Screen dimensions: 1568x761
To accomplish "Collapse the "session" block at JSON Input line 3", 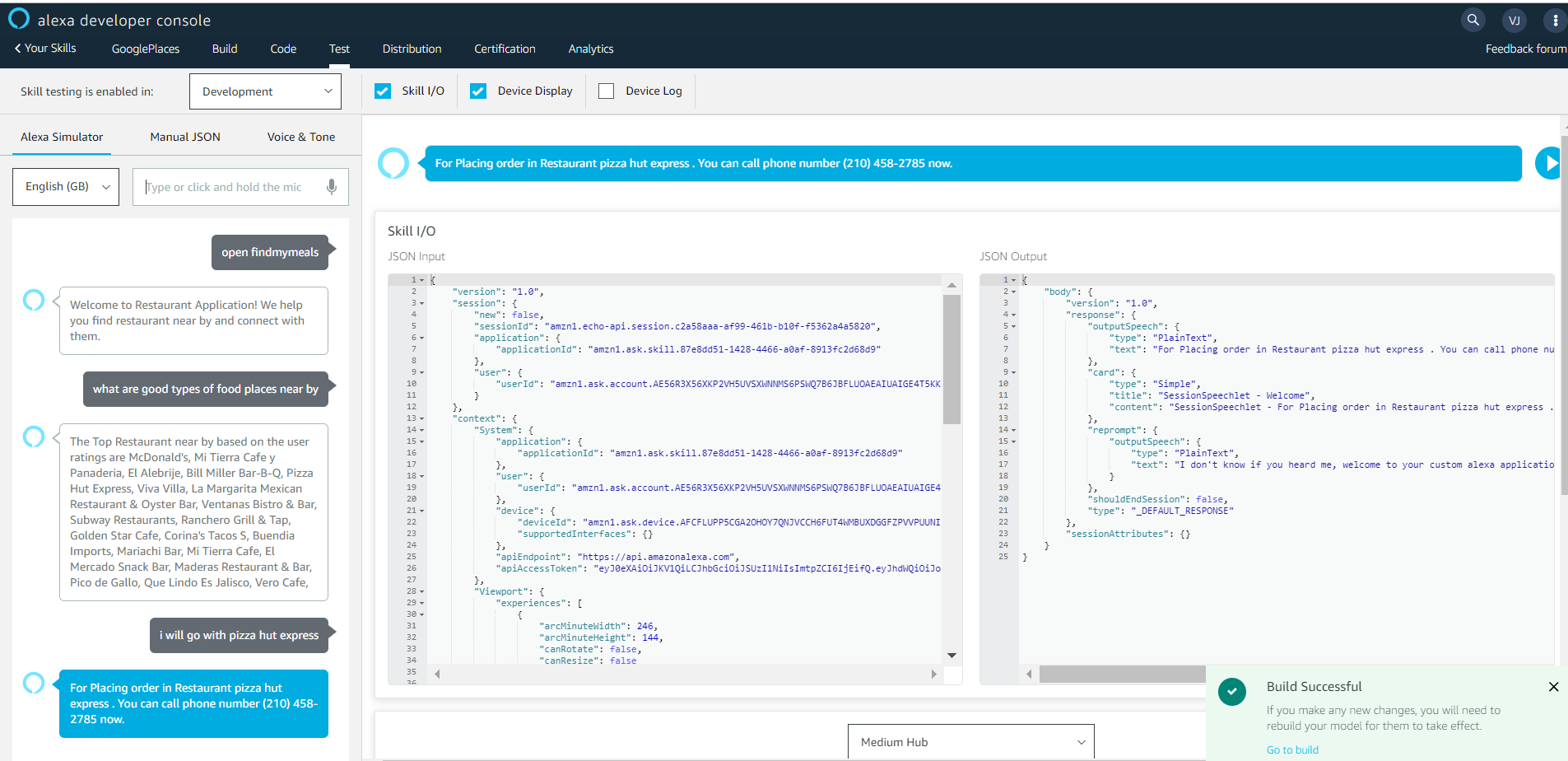I will (x=422, y=303).
